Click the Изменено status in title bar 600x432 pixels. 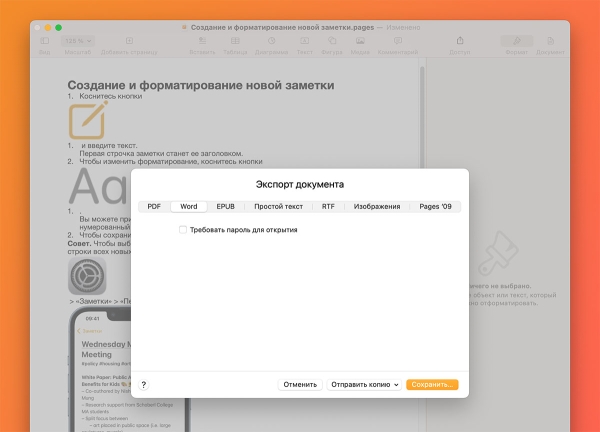pos(403,28)
